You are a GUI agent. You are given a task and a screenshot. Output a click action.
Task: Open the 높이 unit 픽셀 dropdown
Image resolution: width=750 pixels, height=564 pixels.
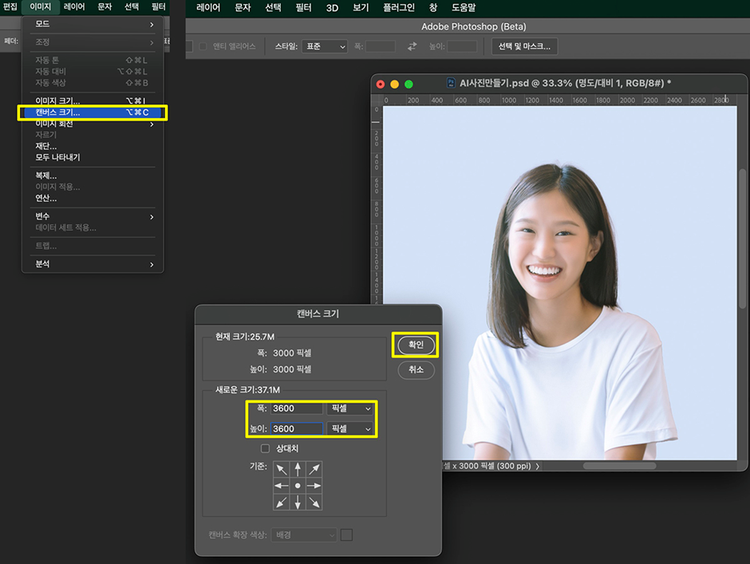point(351,428)
